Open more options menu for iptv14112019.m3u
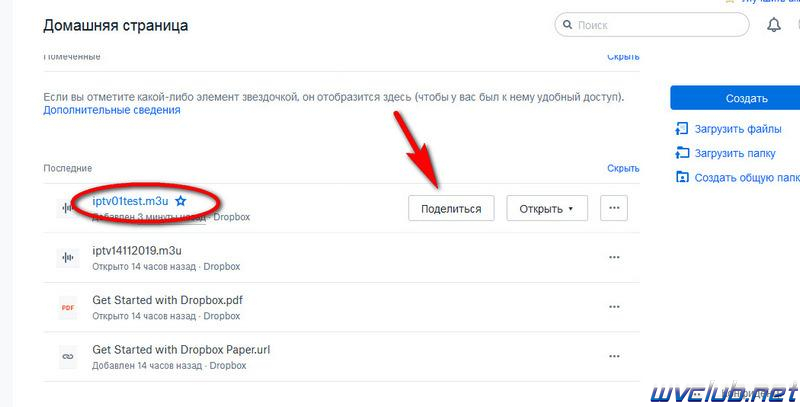The height and width of the screenshot is (407, 800). coord(614,257)
